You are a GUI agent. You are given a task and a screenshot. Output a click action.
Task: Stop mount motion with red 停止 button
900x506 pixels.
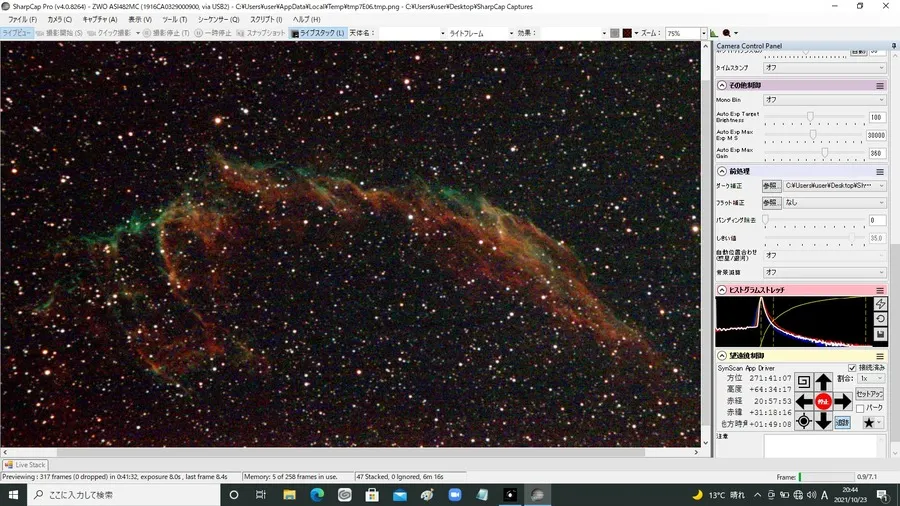823,402
